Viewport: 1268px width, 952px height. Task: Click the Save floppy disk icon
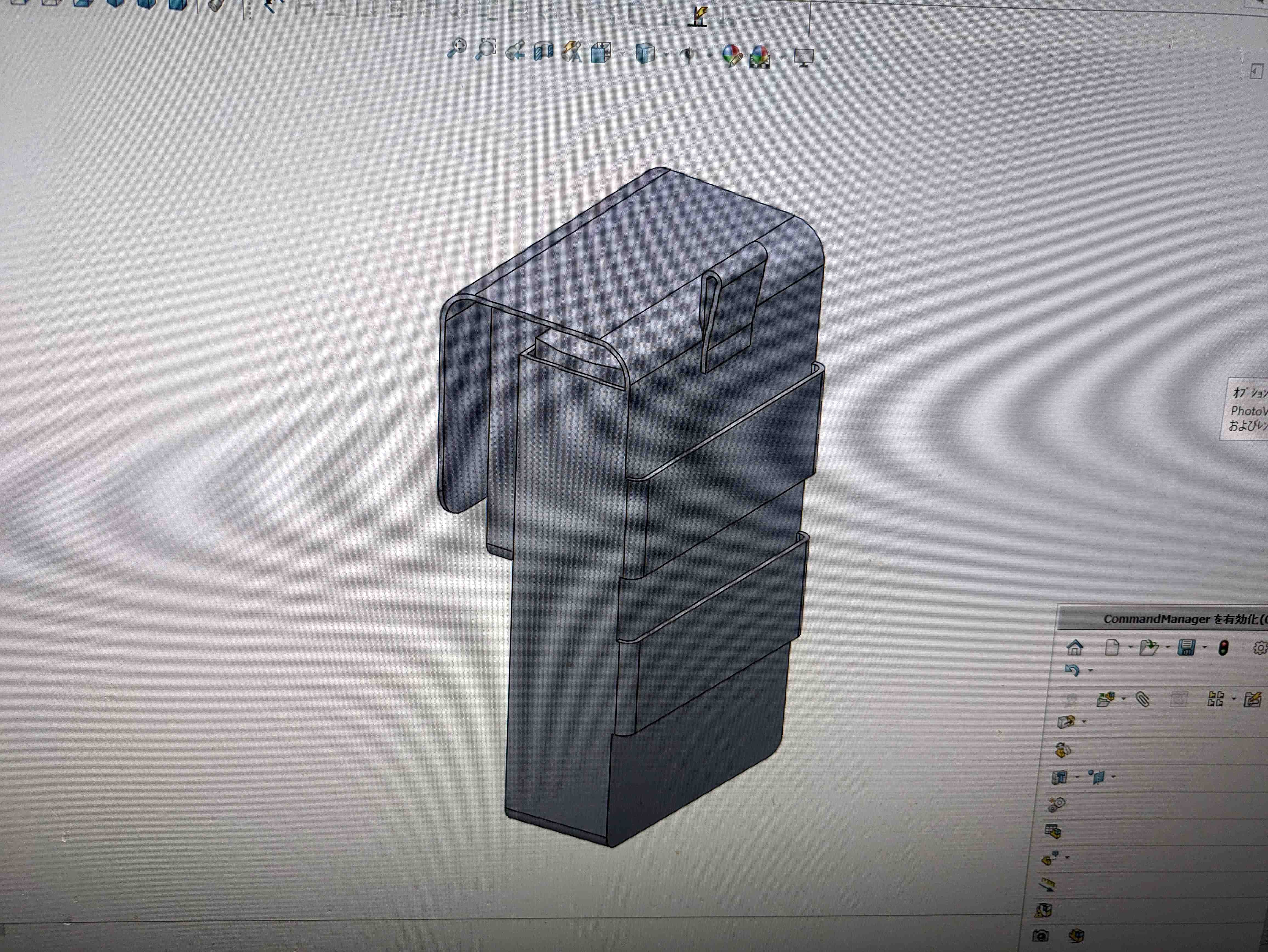click(x=1186, y=648)
